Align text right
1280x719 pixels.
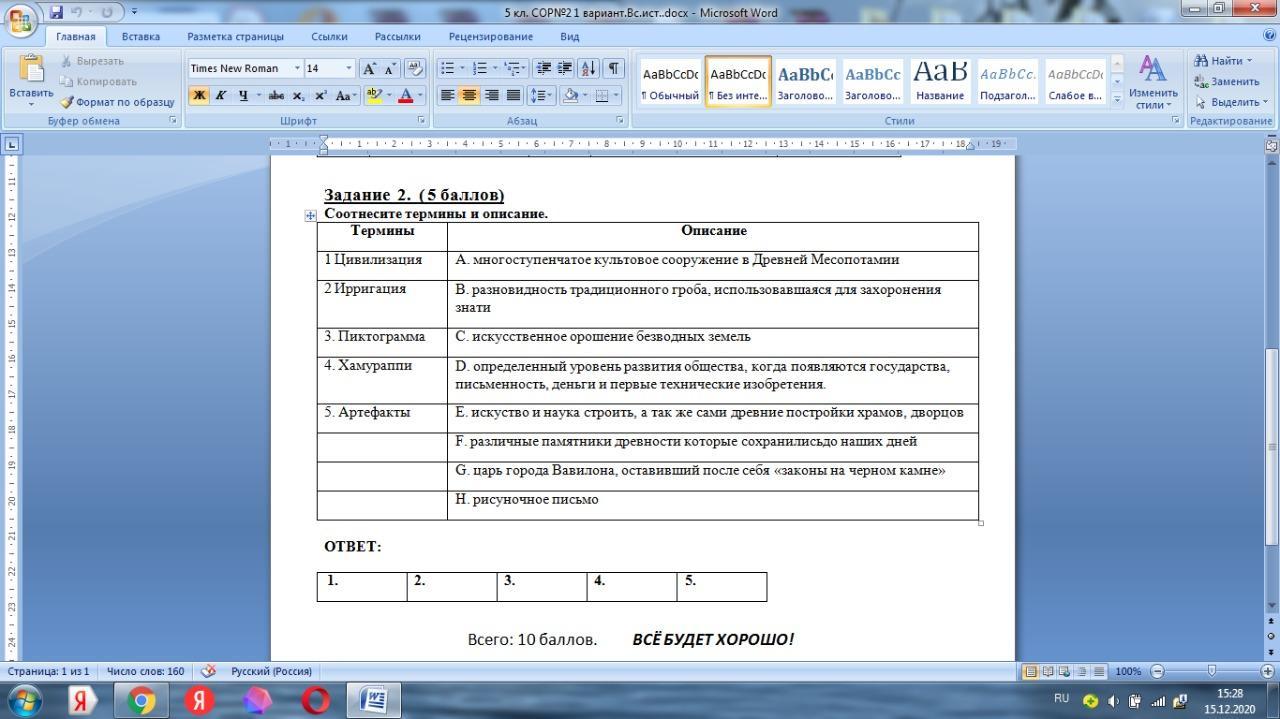coord(491,96)
